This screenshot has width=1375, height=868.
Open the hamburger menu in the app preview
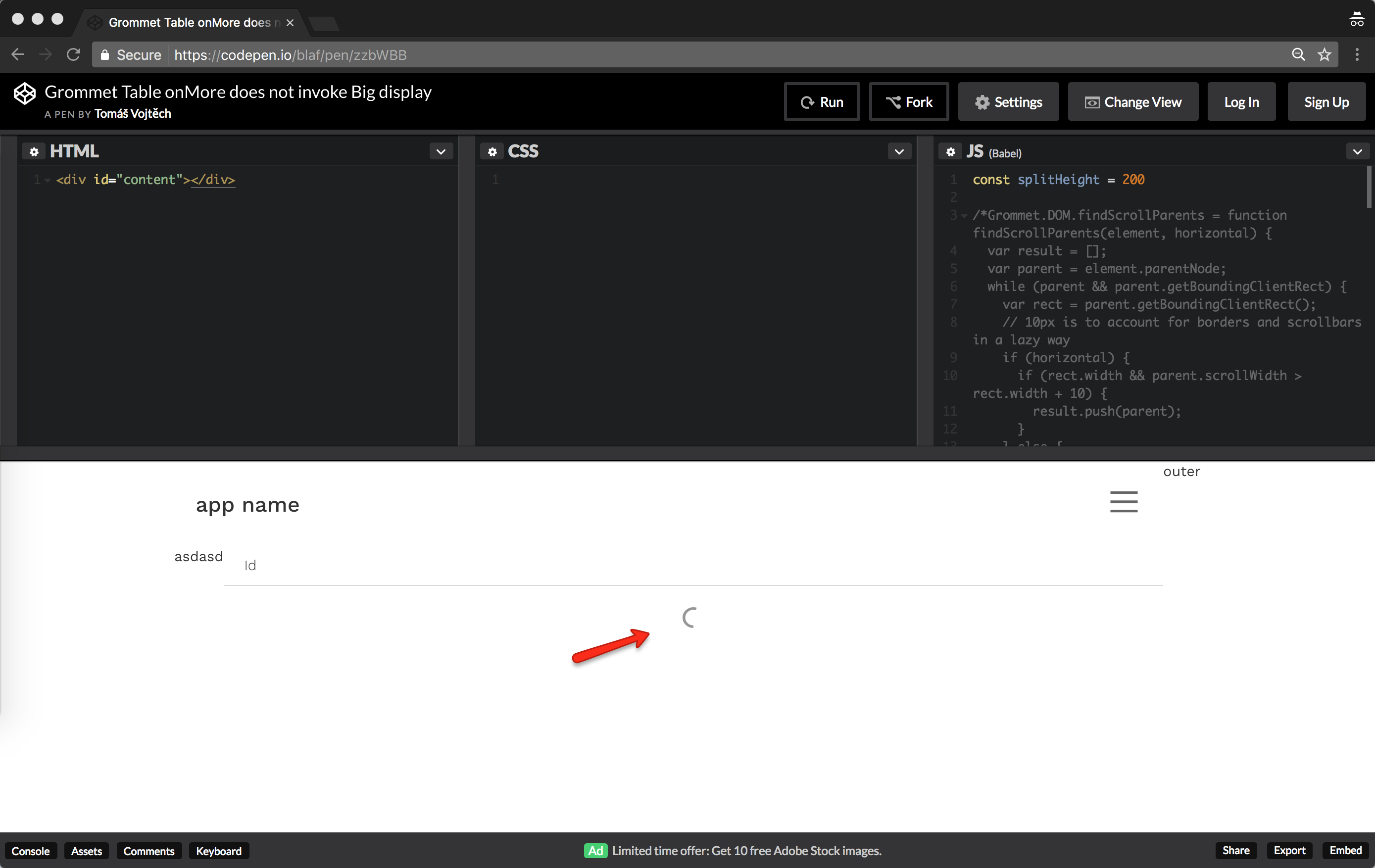(1124, 501)
